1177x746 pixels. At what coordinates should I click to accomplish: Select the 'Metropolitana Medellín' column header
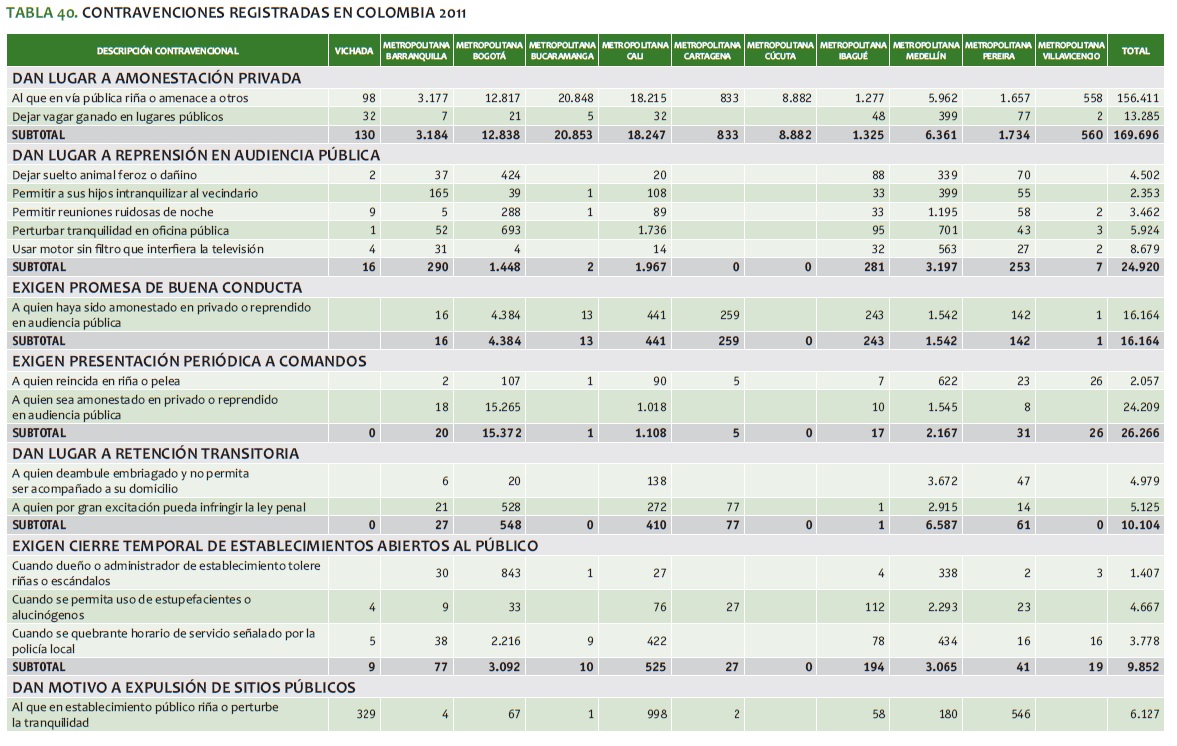(x=926, y=51)
